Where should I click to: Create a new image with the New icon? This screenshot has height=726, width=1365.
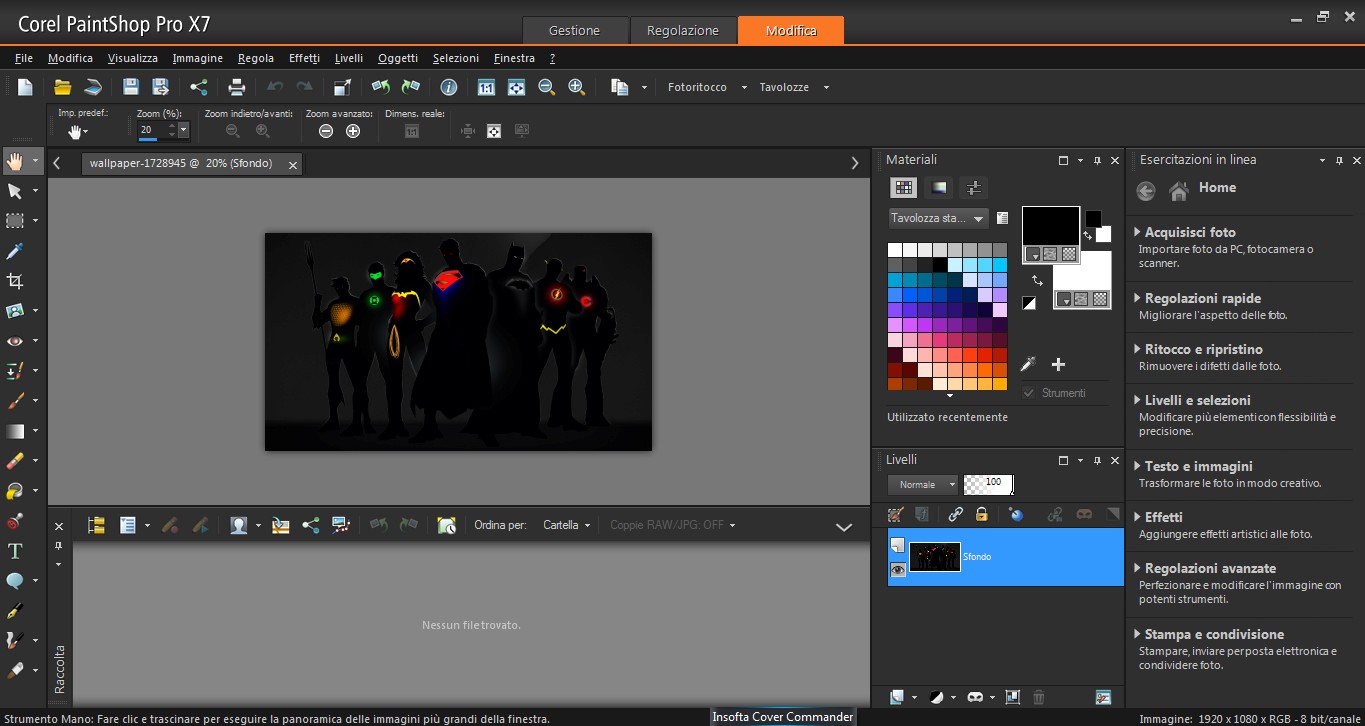[25, 87]
